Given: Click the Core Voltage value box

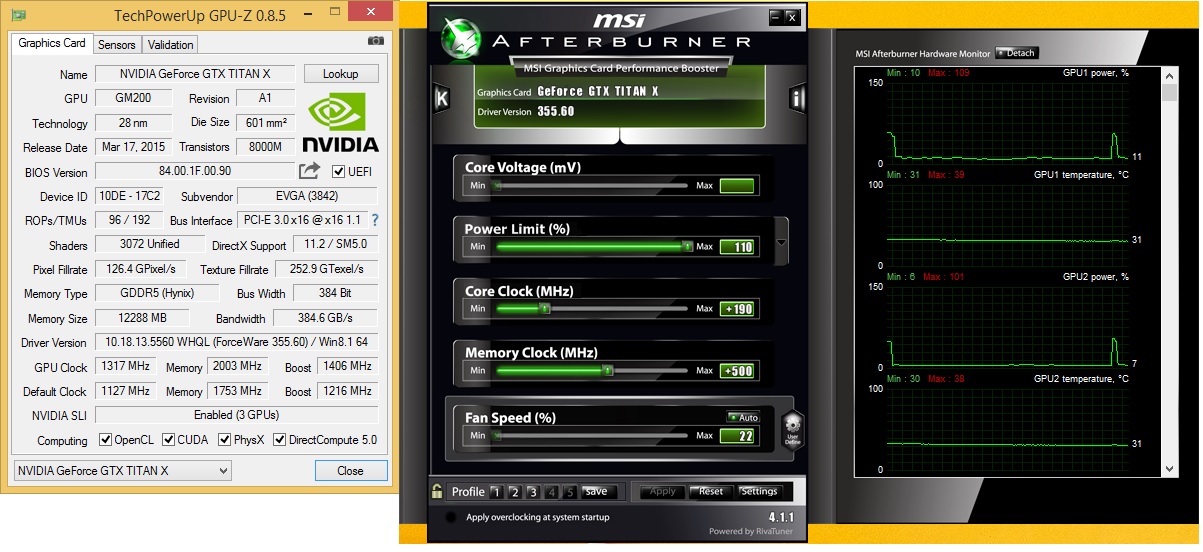Looking at the screenshot, I should point(737,185).
